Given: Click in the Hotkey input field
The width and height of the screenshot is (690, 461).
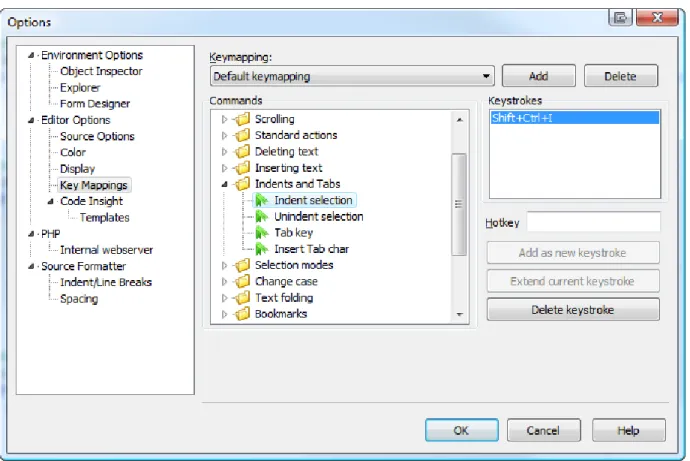Looking at the screenshot, I should 594,222.
